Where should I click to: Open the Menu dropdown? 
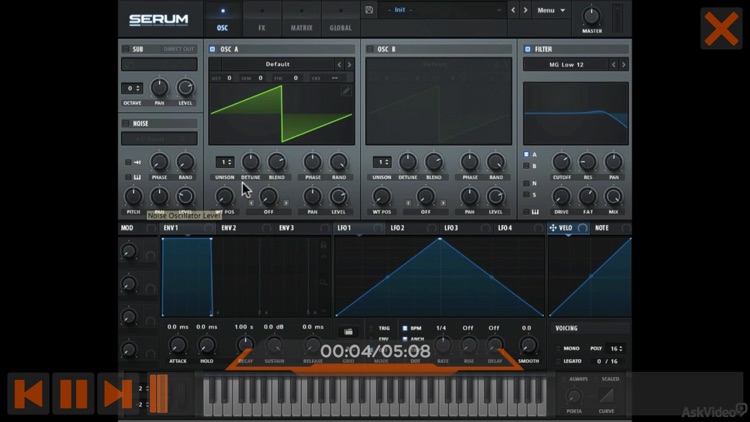click(551, 10)
